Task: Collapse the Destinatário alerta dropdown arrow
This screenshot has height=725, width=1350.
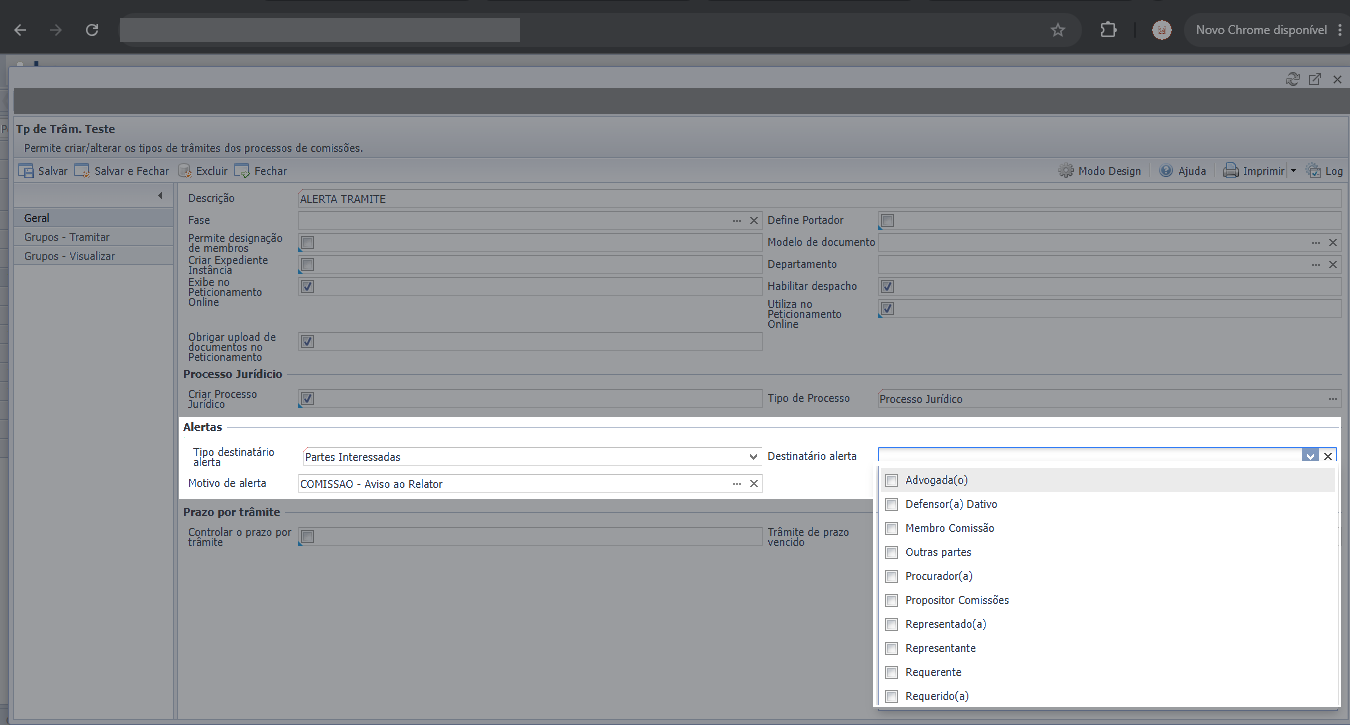Action: (1311, 456)
